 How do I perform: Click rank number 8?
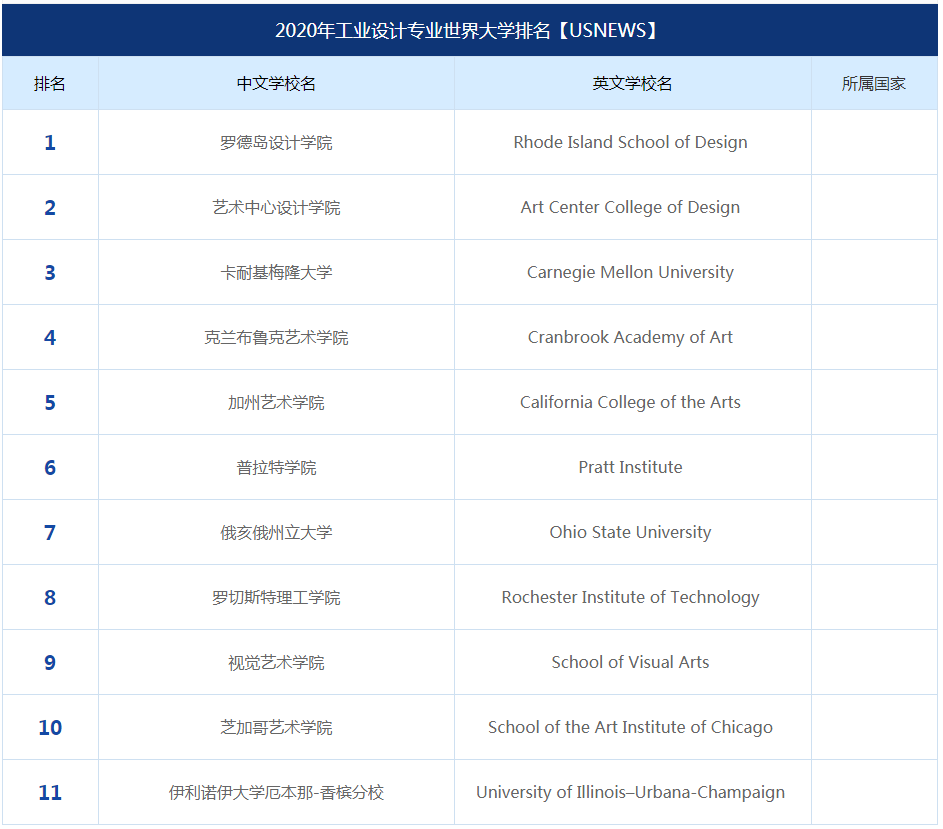[50, 597]
